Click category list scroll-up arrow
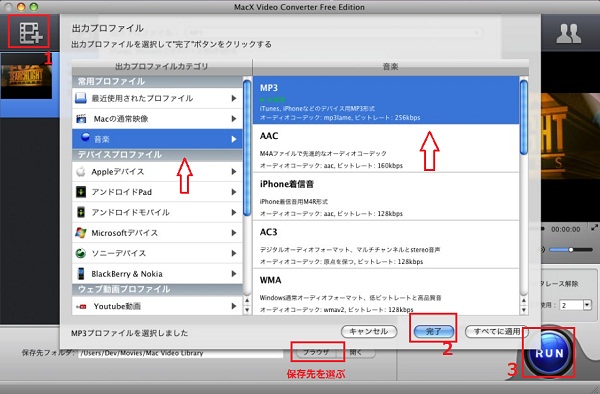The height and width of the screenshot is (394, 600). [x=247, y=301]
